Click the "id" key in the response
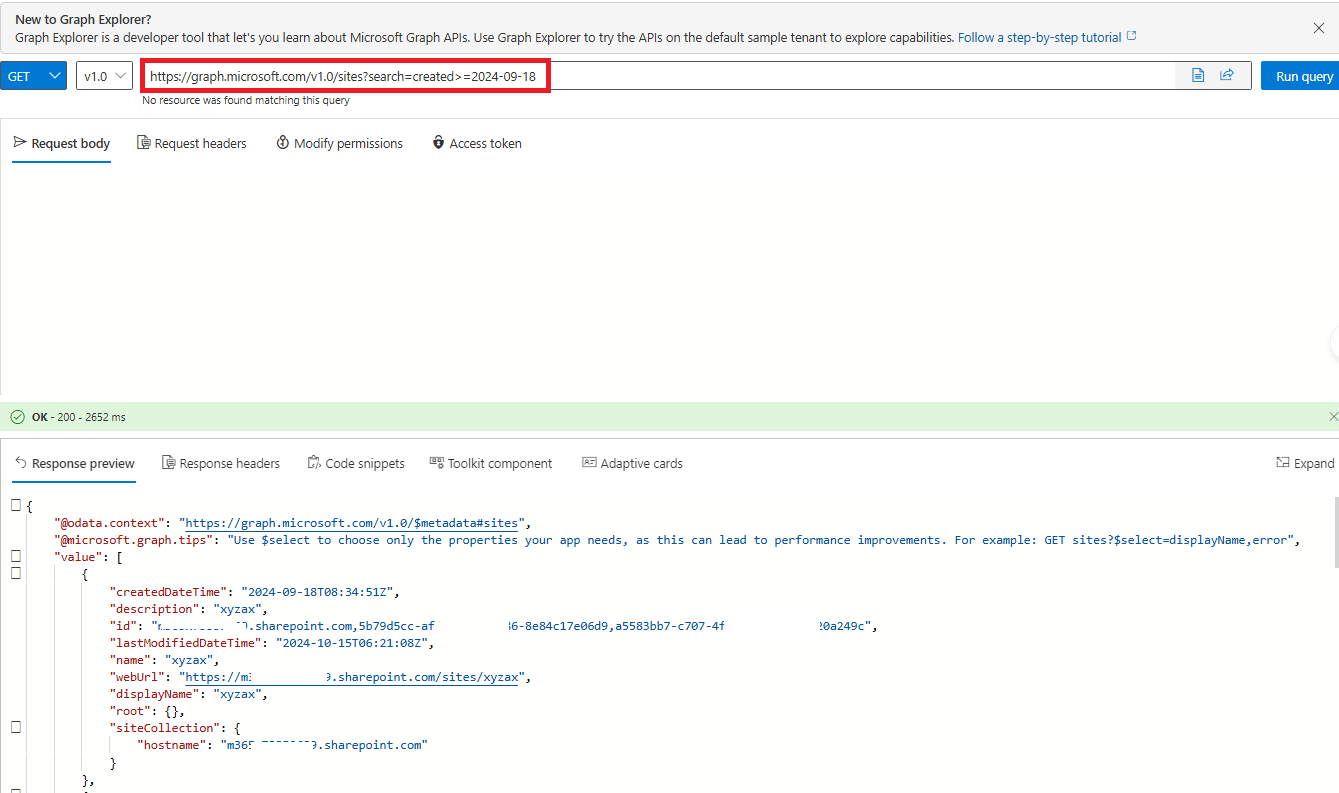Viewport: 1339px width, 793px height. pos(124,626)
